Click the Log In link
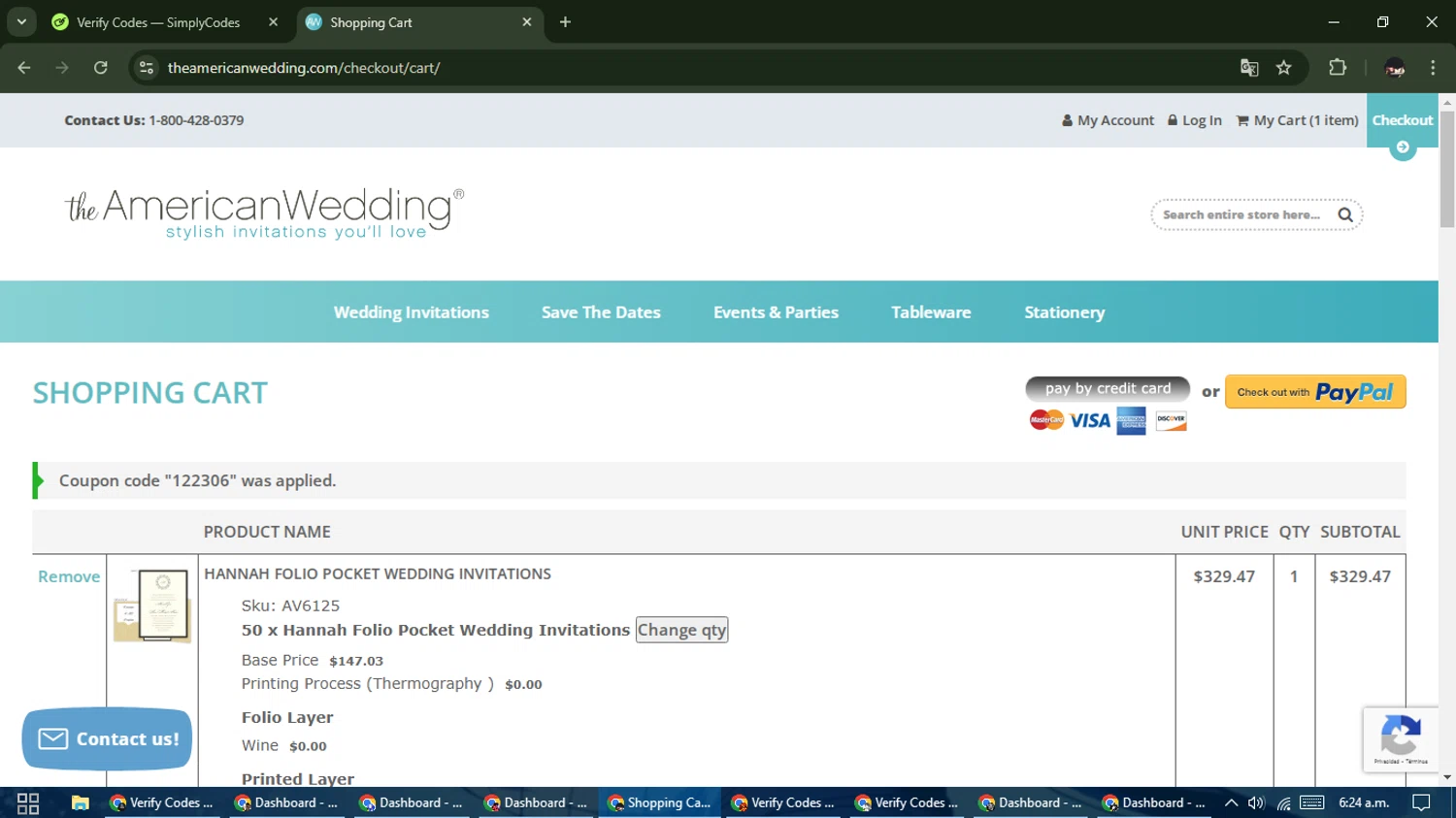Viewport: 1456px width, 818px height. pyautogui.click(x=1194, y=120)
